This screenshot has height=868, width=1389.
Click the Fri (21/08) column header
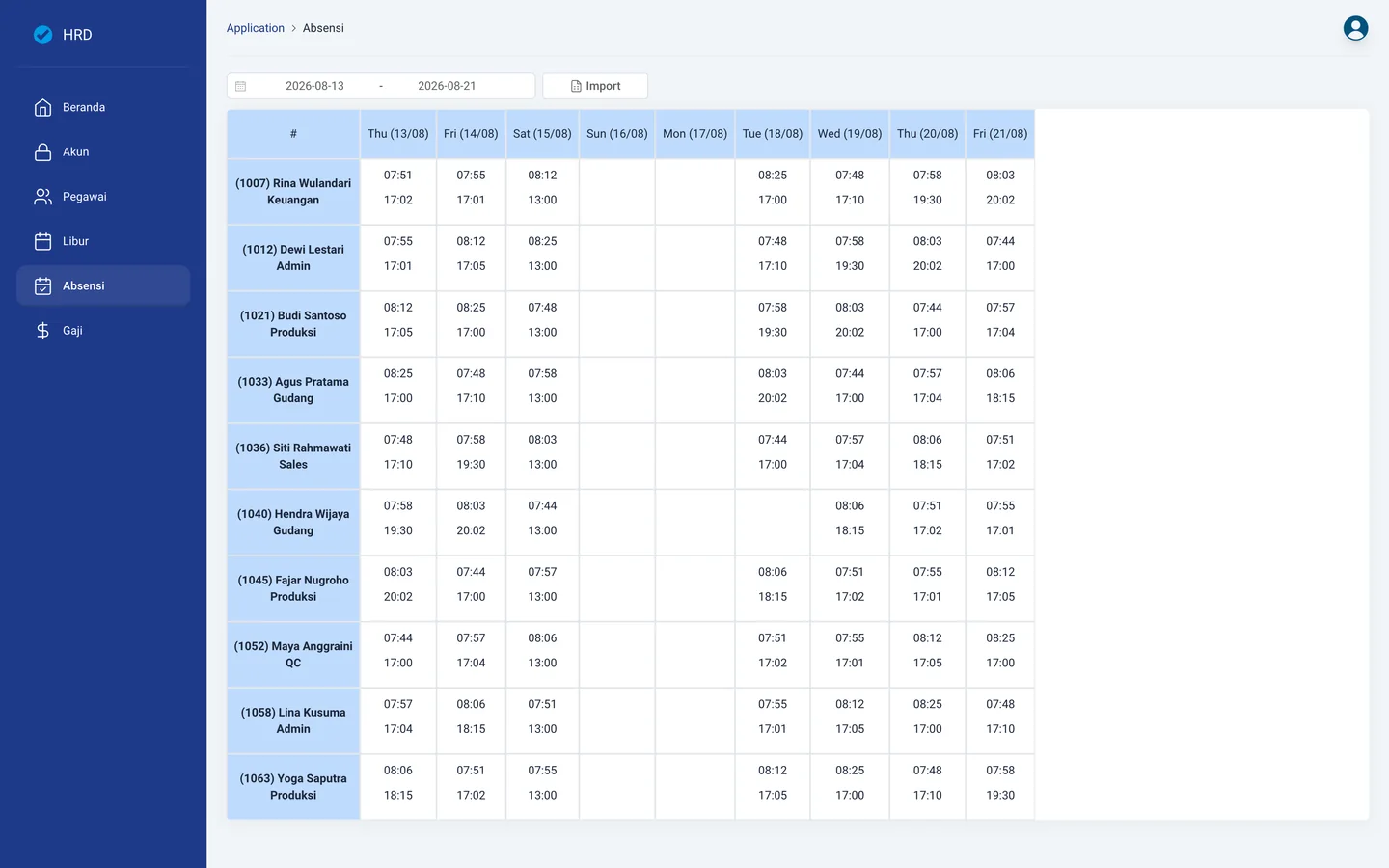coord(1000,134)
